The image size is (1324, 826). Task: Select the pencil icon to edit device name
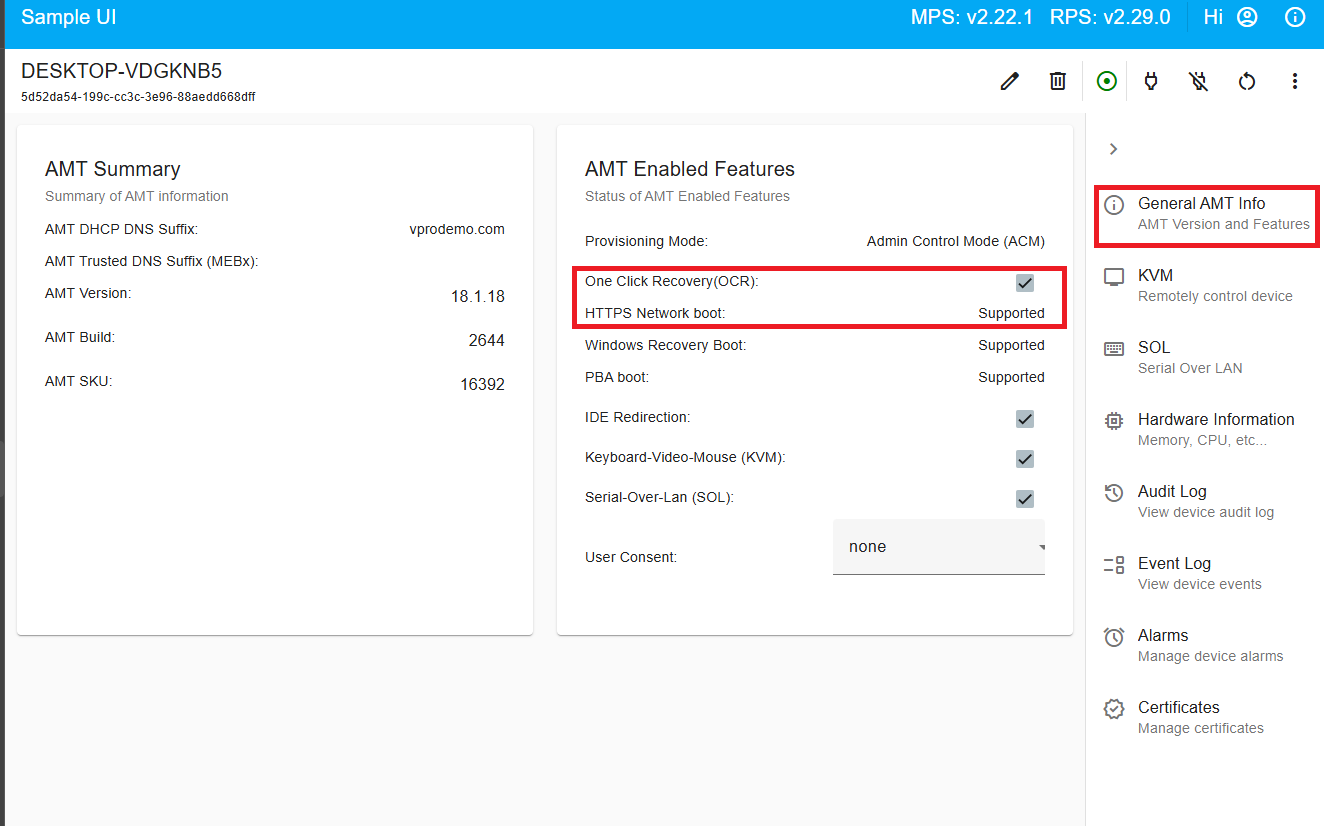pyautogui.click(x=1009, y=81)
